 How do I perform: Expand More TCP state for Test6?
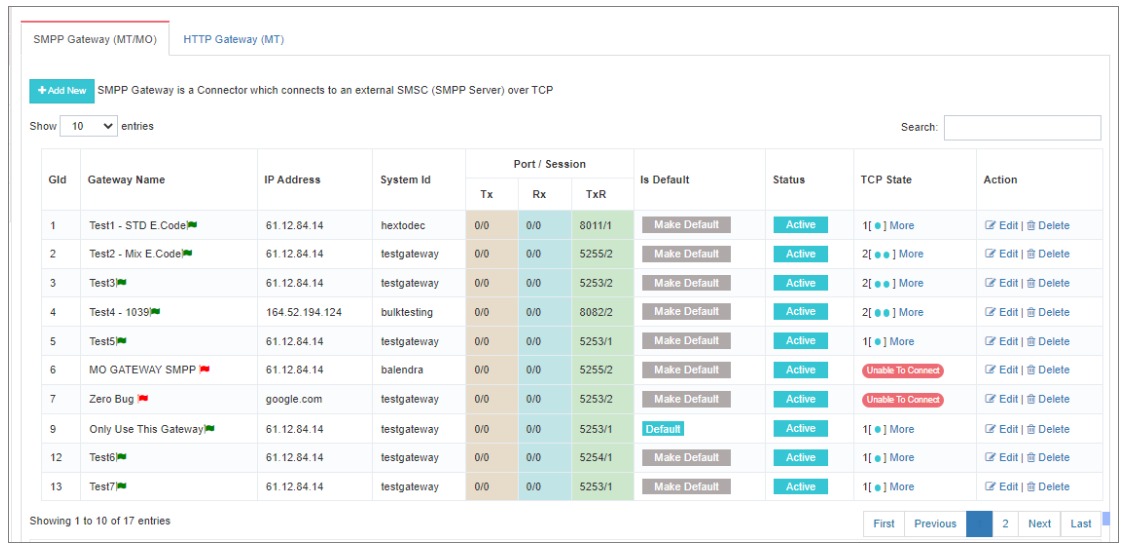[x=902, y=457]
